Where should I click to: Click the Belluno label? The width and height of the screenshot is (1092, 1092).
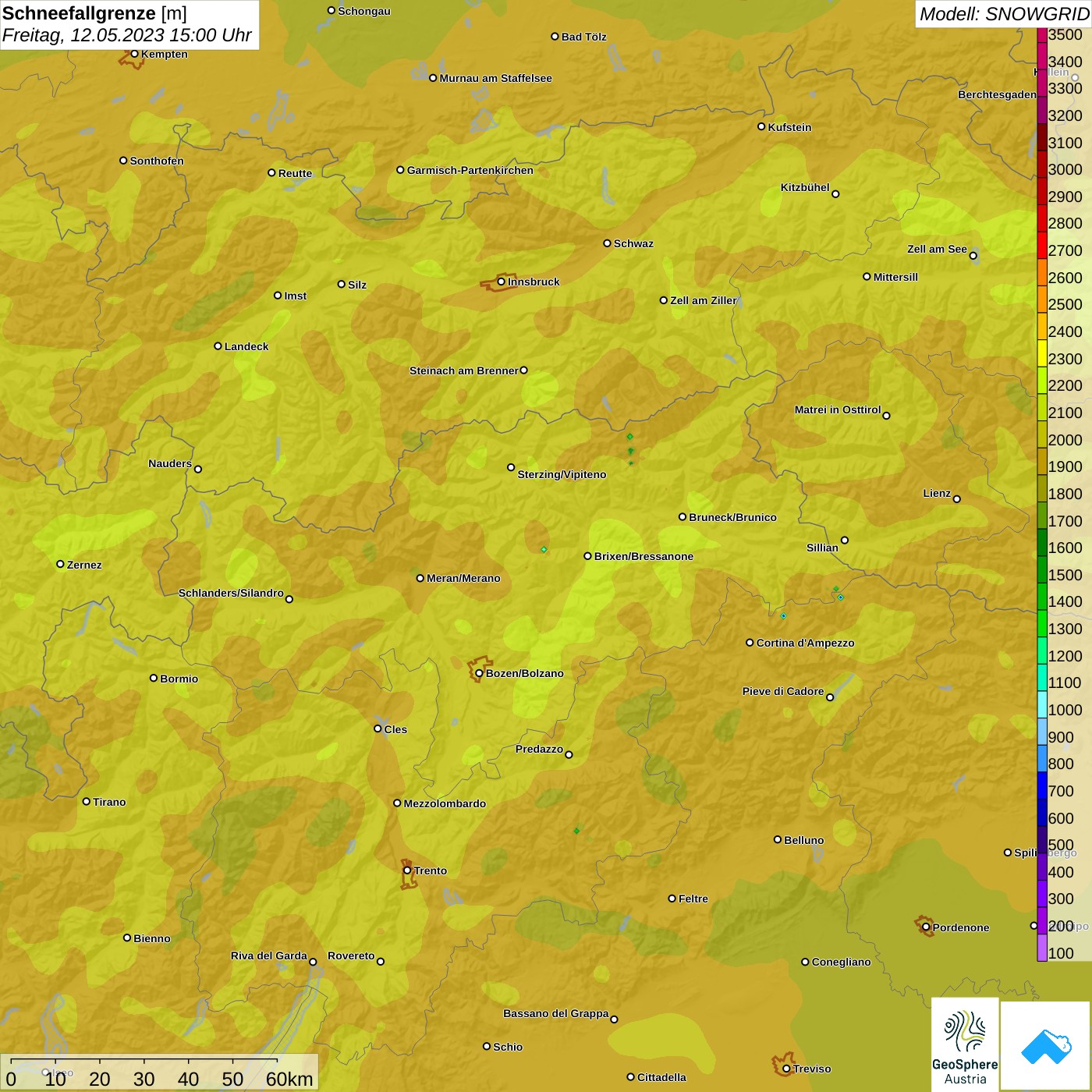point(803,840)
